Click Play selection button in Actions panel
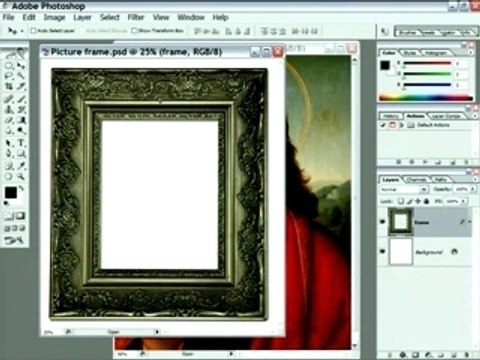Screen dimensions: 480x360 point(425,162)
